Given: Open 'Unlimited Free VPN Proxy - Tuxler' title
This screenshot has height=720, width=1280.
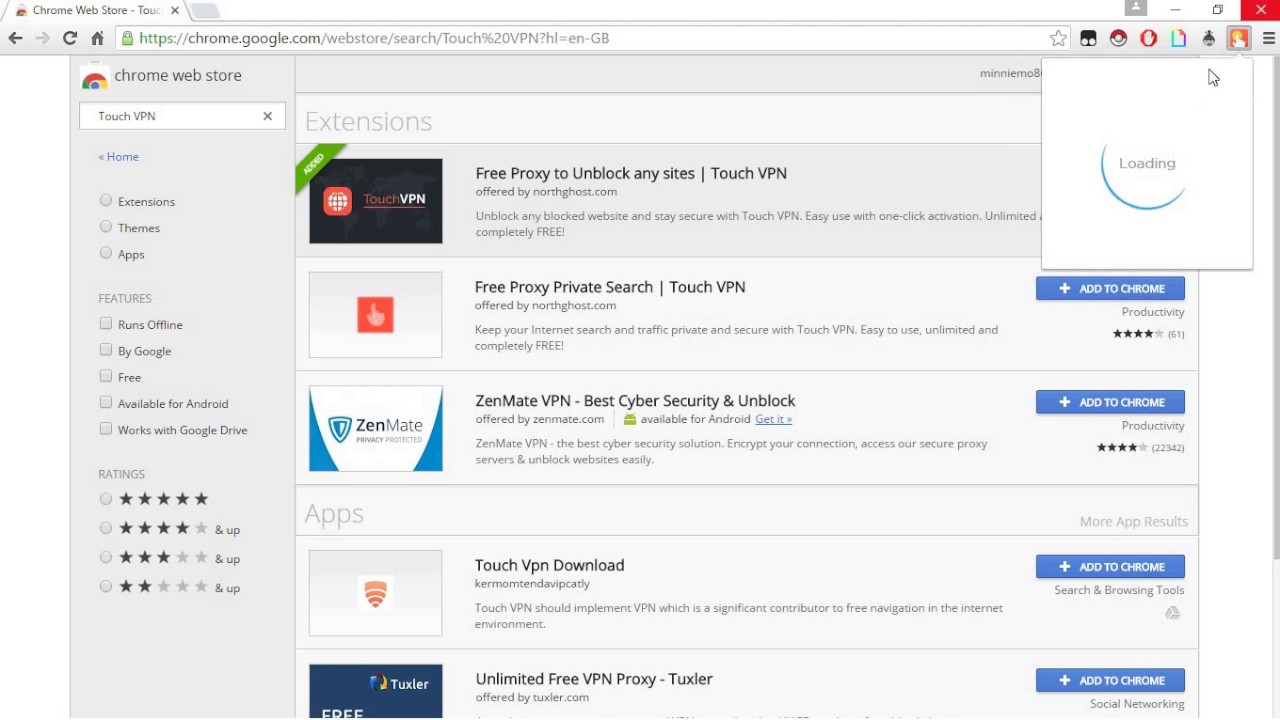Looking at the screenshot, I should pyautogui.click(x=594, y=679).
